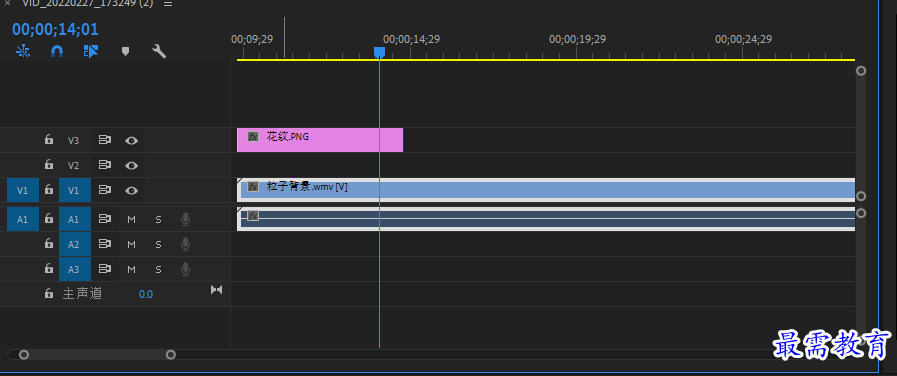Click the master track output assignment icon
The image size is (897, 376).
pyautogui.click(x=216, y=290)
